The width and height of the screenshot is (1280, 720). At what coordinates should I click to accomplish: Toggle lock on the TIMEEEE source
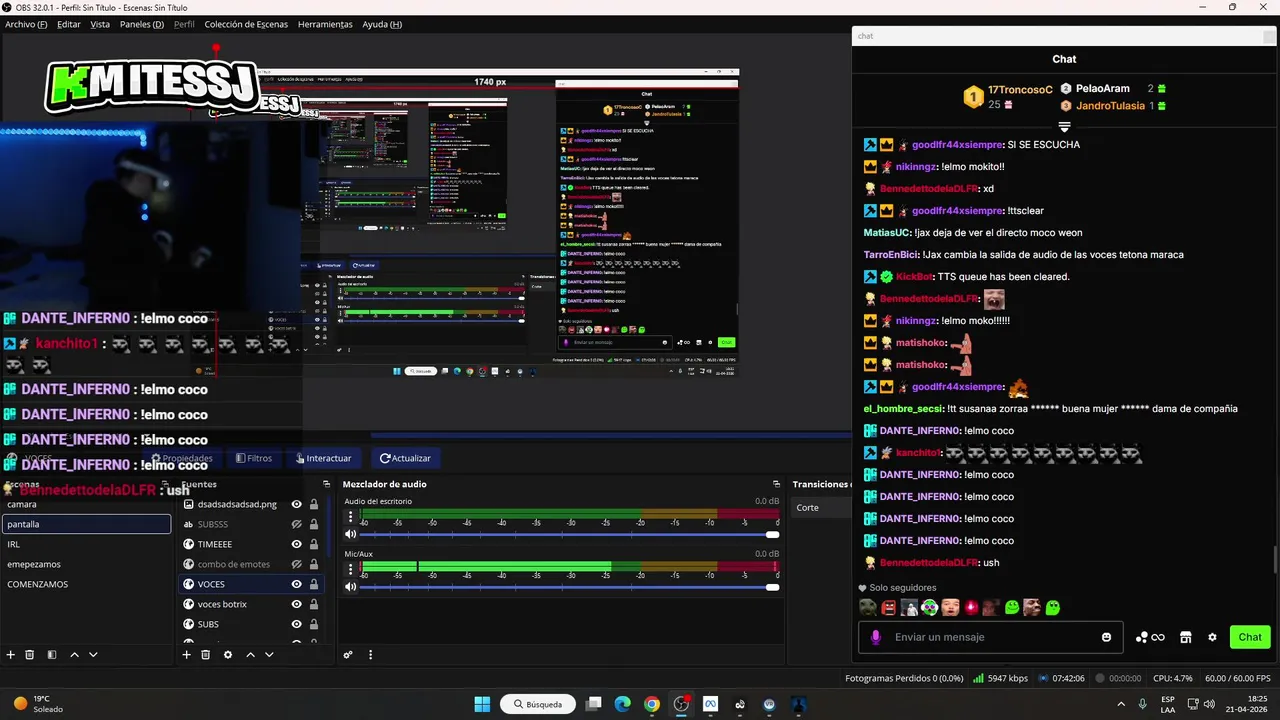click(x=314, y=544)
